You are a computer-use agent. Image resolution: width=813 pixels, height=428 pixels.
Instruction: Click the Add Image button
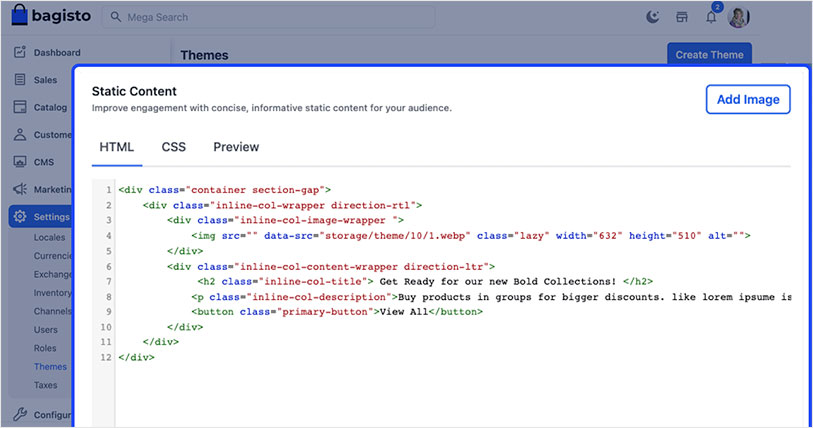click(748, 99)
